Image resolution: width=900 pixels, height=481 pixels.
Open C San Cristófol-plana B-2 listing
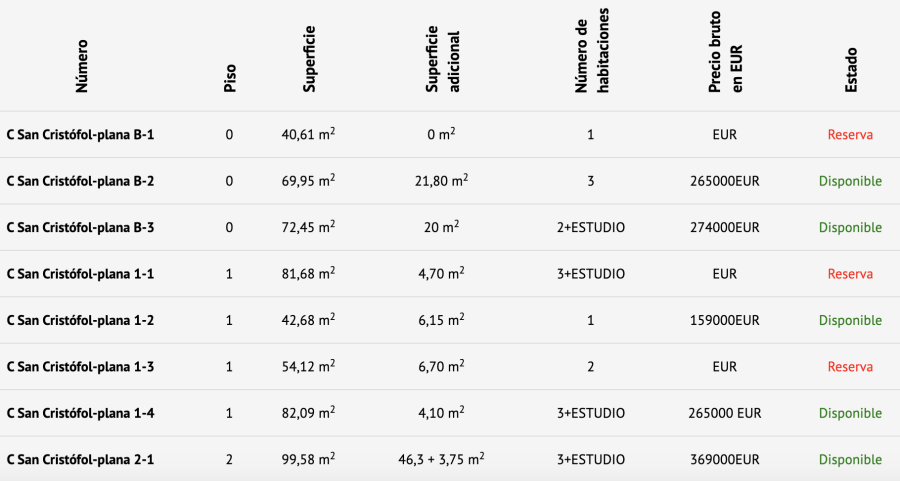80,181
